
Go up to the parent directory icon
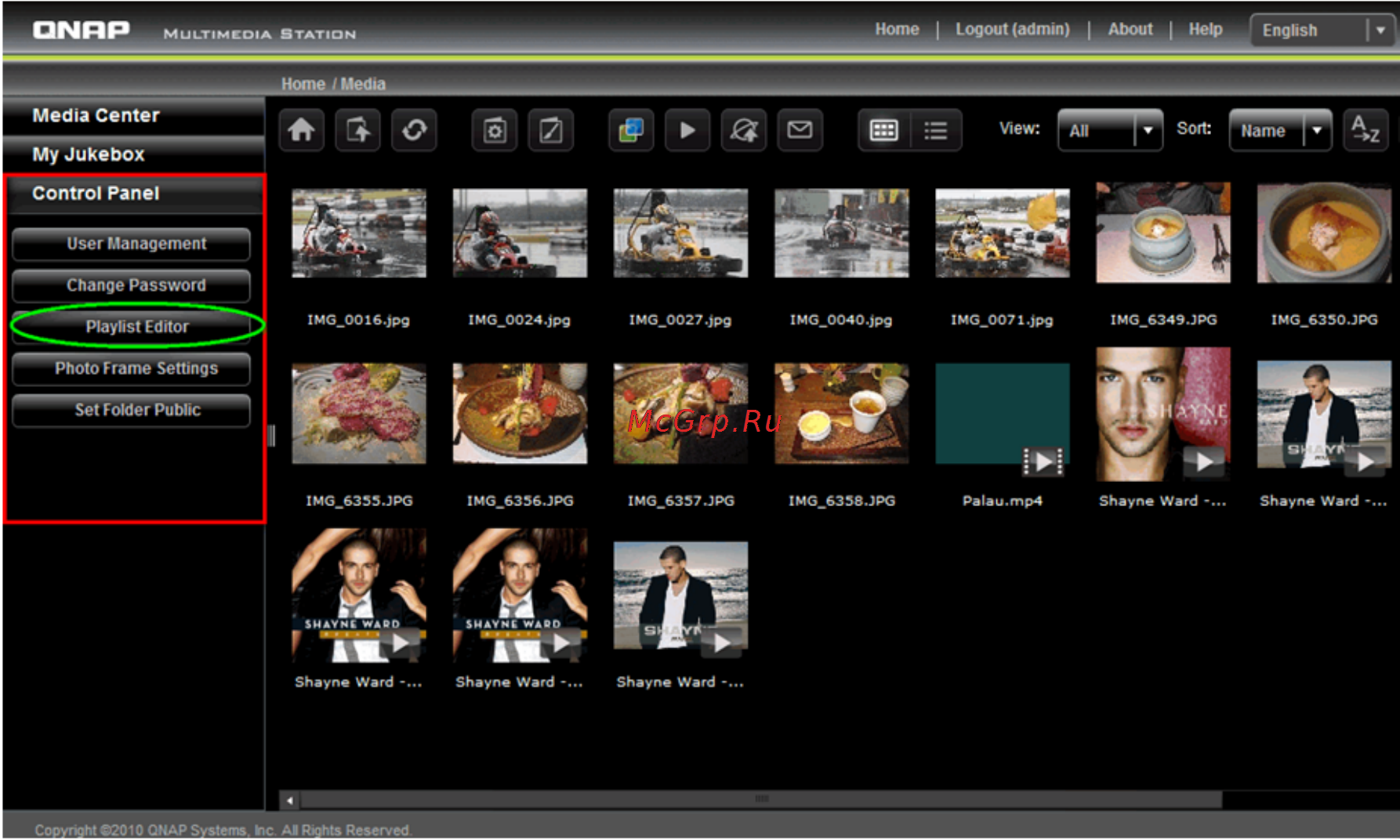point(358,130)
